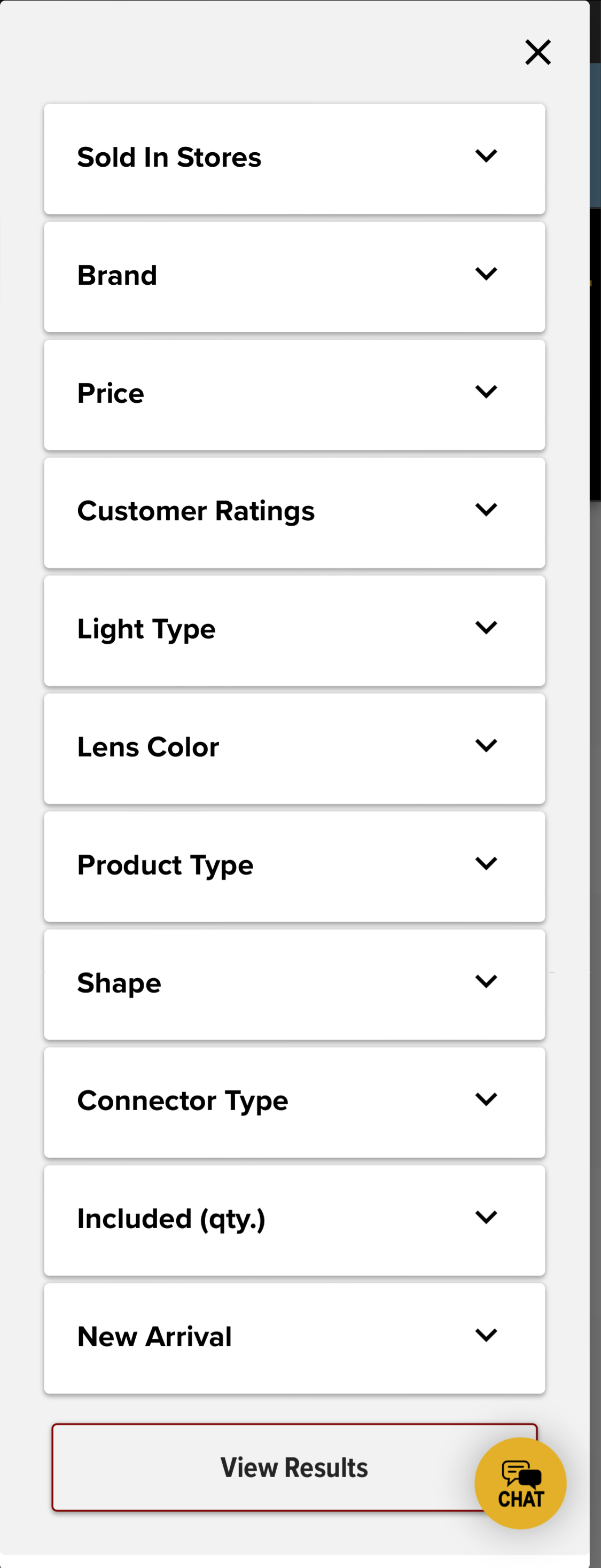Screen dimensions: 601x1568
Task: Expand the Included (qty.) filter
Action: coord(295,1219)
